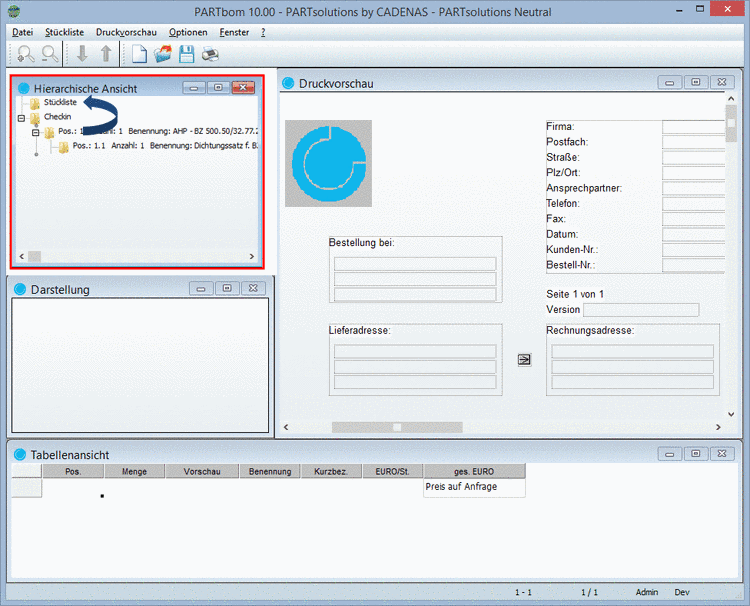Collapse the Checkin tree node
The height and width of the screenshot is (606, 750).
(21, 118)
